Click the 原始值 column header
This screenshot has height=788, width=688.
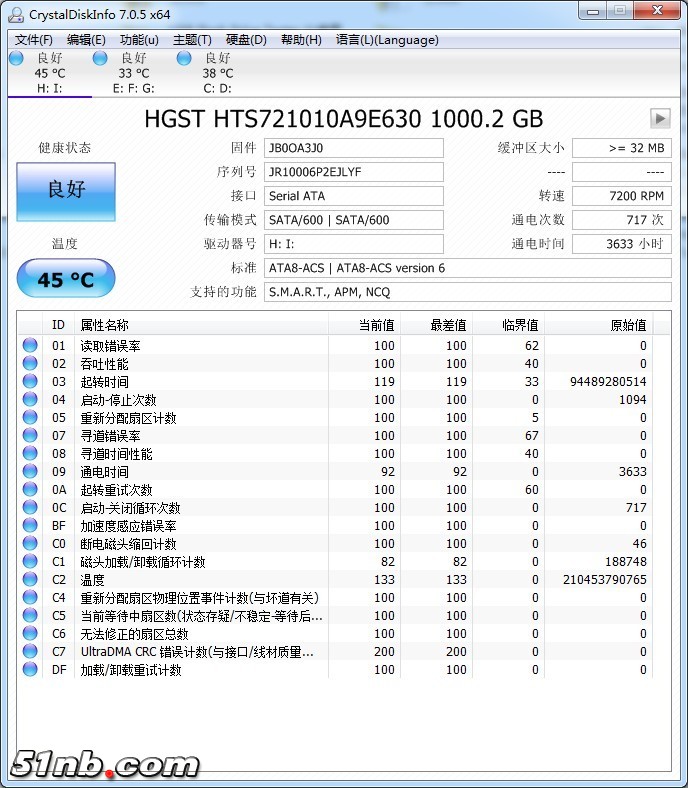628,325
